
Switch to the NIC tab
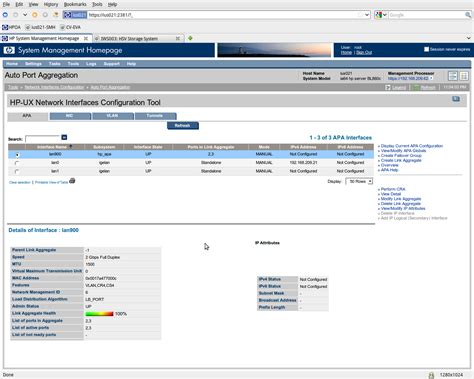coord(70,116)
